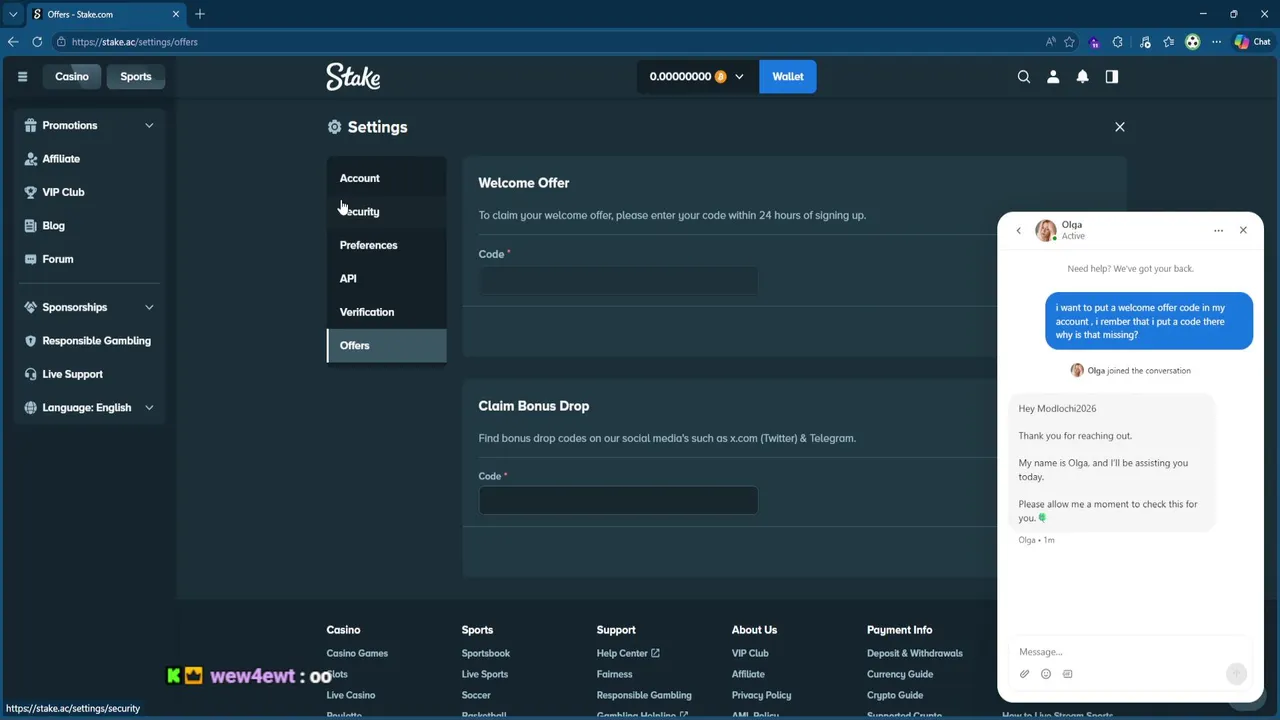Click the Affiliate icon in sidebar
This screenshot has width=1280, height=720.
click(x=30, y=158)
